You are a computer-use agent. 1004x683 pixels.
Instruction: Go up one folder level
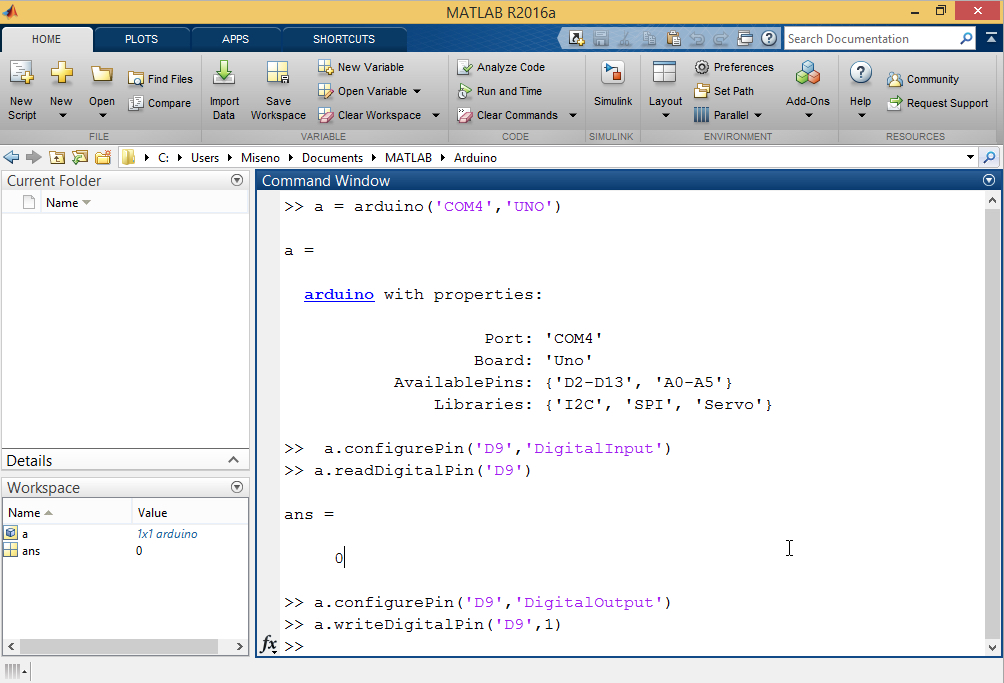(57, 157)
